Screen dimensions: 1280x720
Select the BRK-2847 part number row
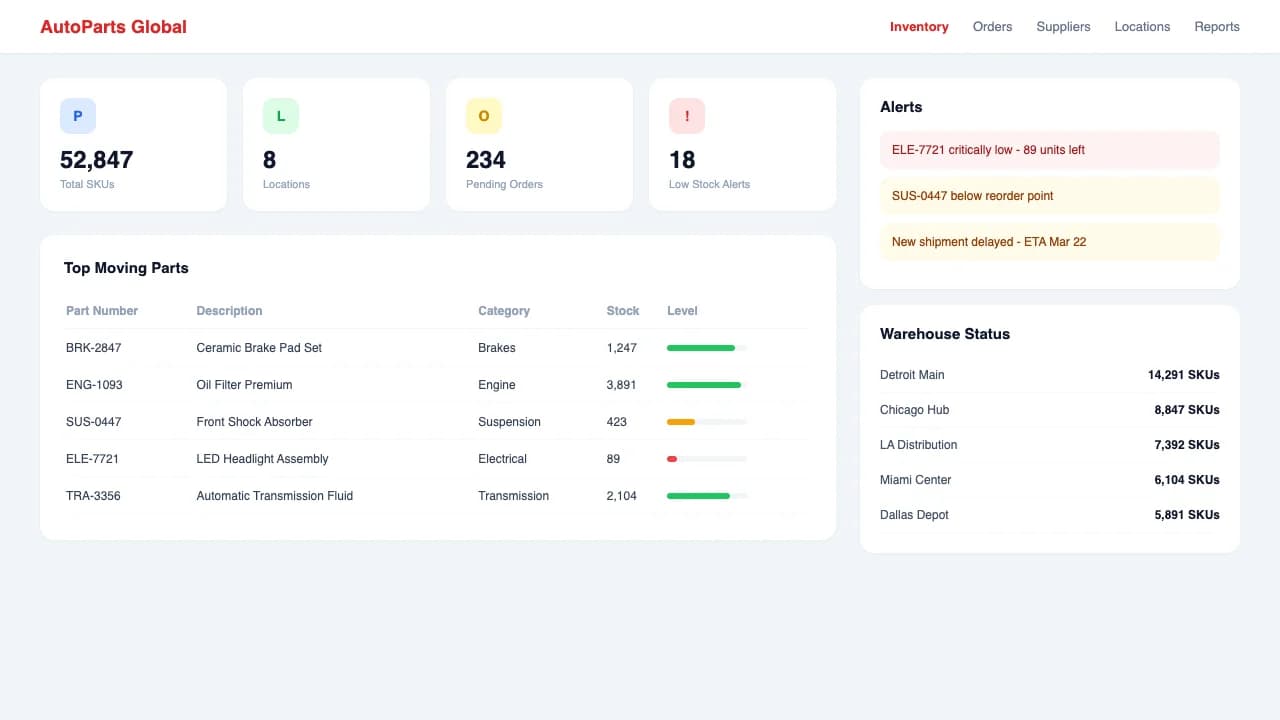pyautogui.click(x=94, y=348)
